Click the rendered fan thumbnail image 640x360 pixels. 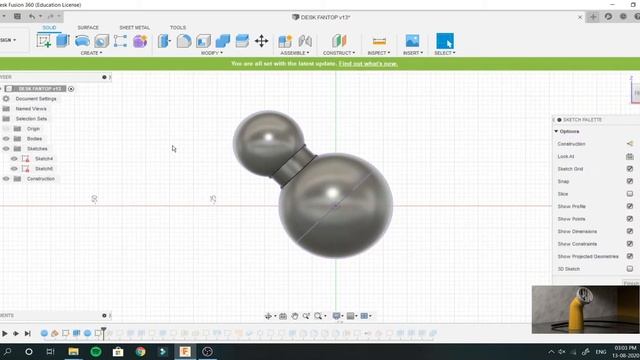(586, 309)
